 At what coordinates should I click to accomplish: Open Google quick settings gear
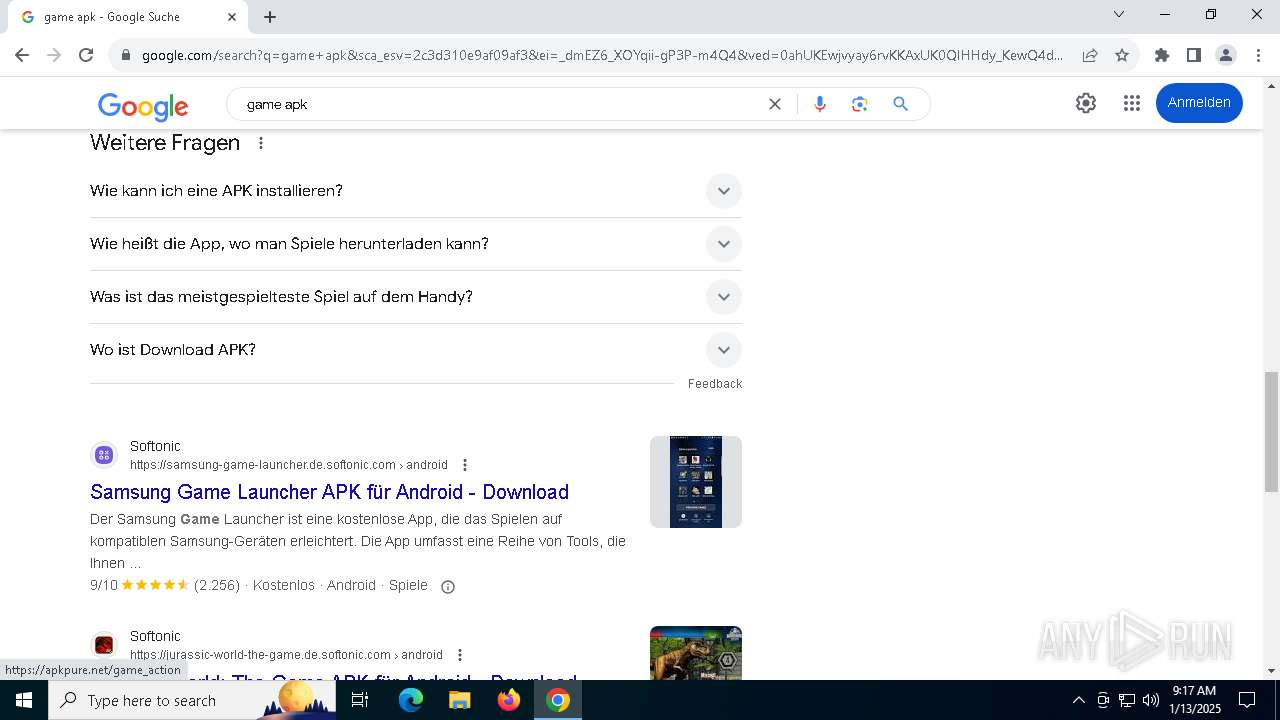(1086, 103)
